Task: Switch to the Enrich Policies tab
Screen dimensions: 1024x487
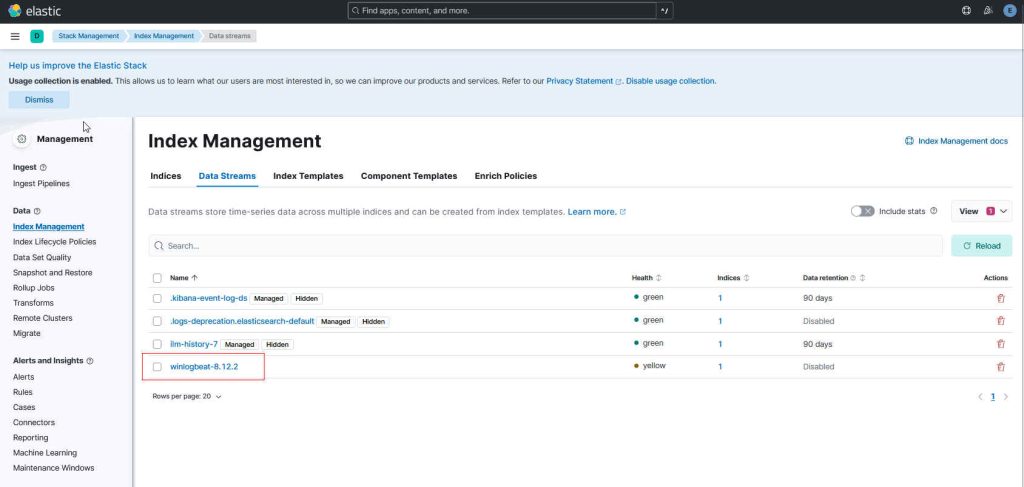Action: (506, 176)
